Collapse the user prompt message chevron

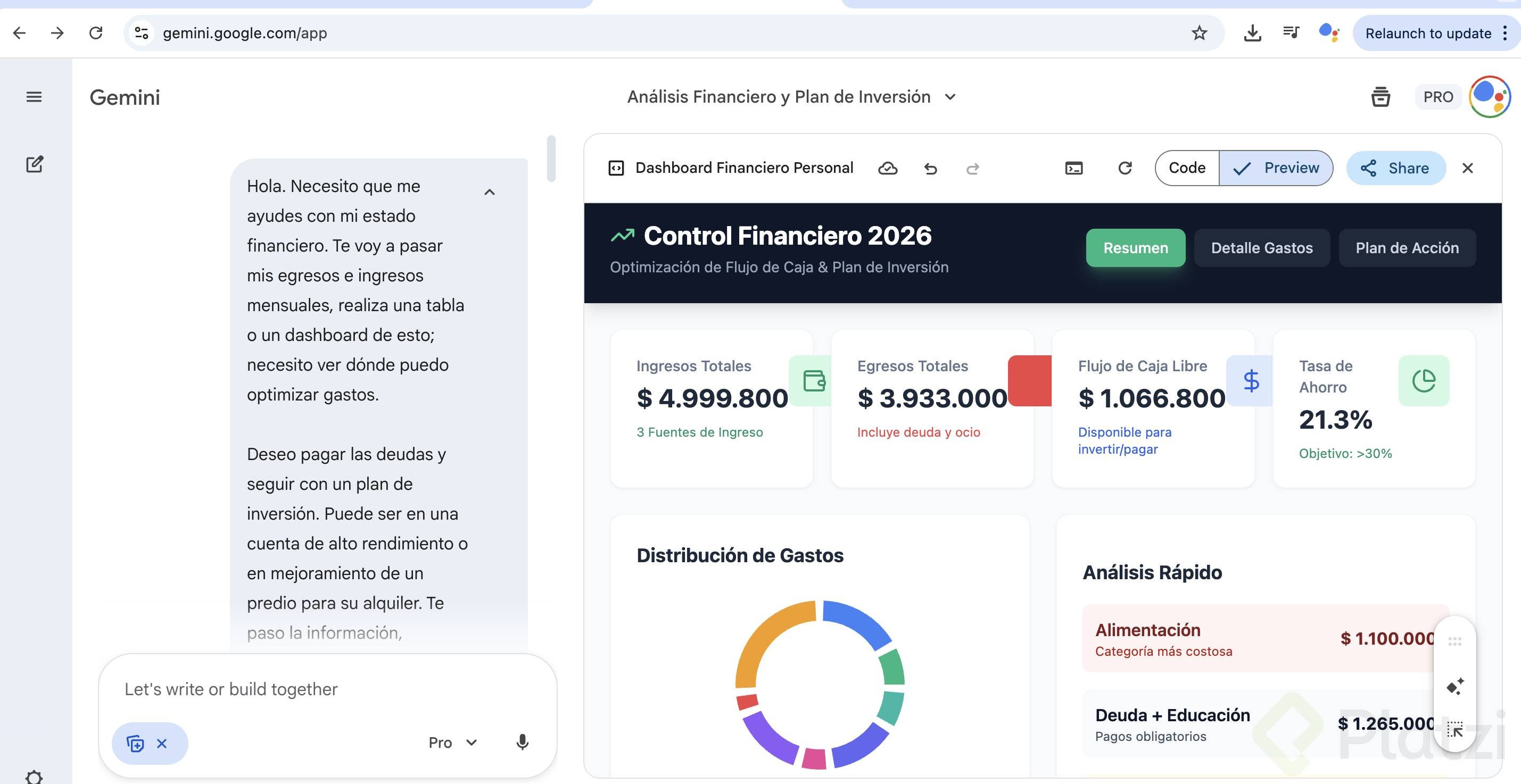(x=490, y=193)
